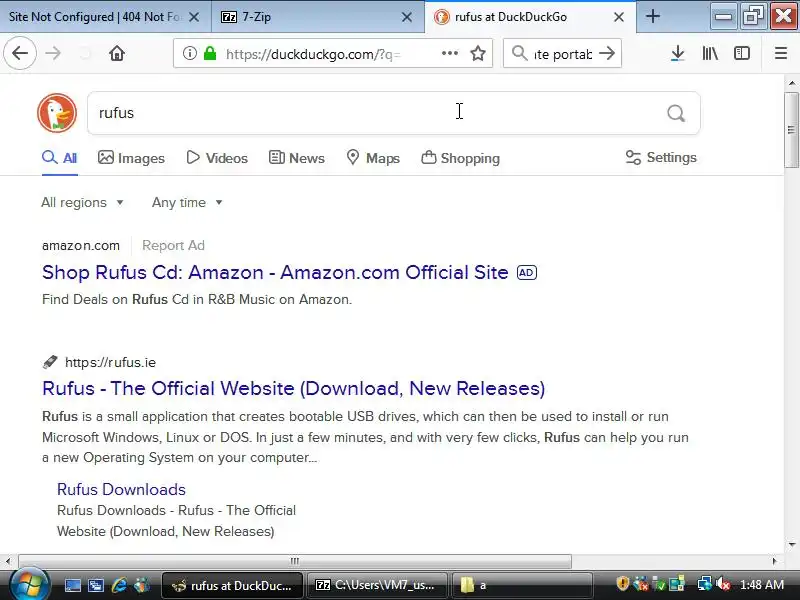Click the vertical scrollbar thumb
Screen dimensions: 800x600
(791, 130)
